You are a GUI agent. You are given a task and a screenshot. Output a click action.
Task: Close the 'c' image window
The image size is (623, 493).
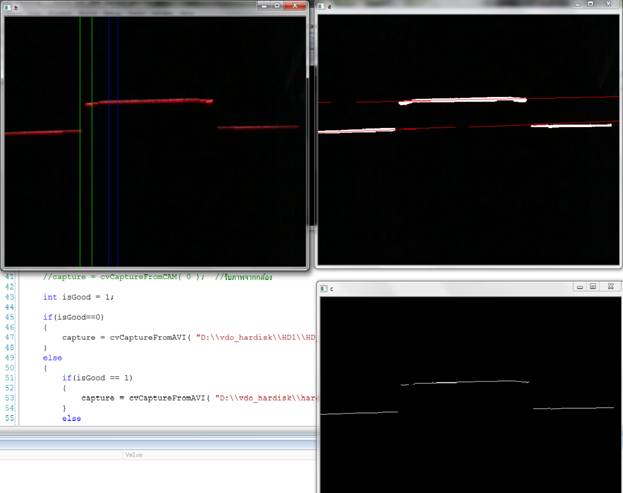(x=608, y=287)
